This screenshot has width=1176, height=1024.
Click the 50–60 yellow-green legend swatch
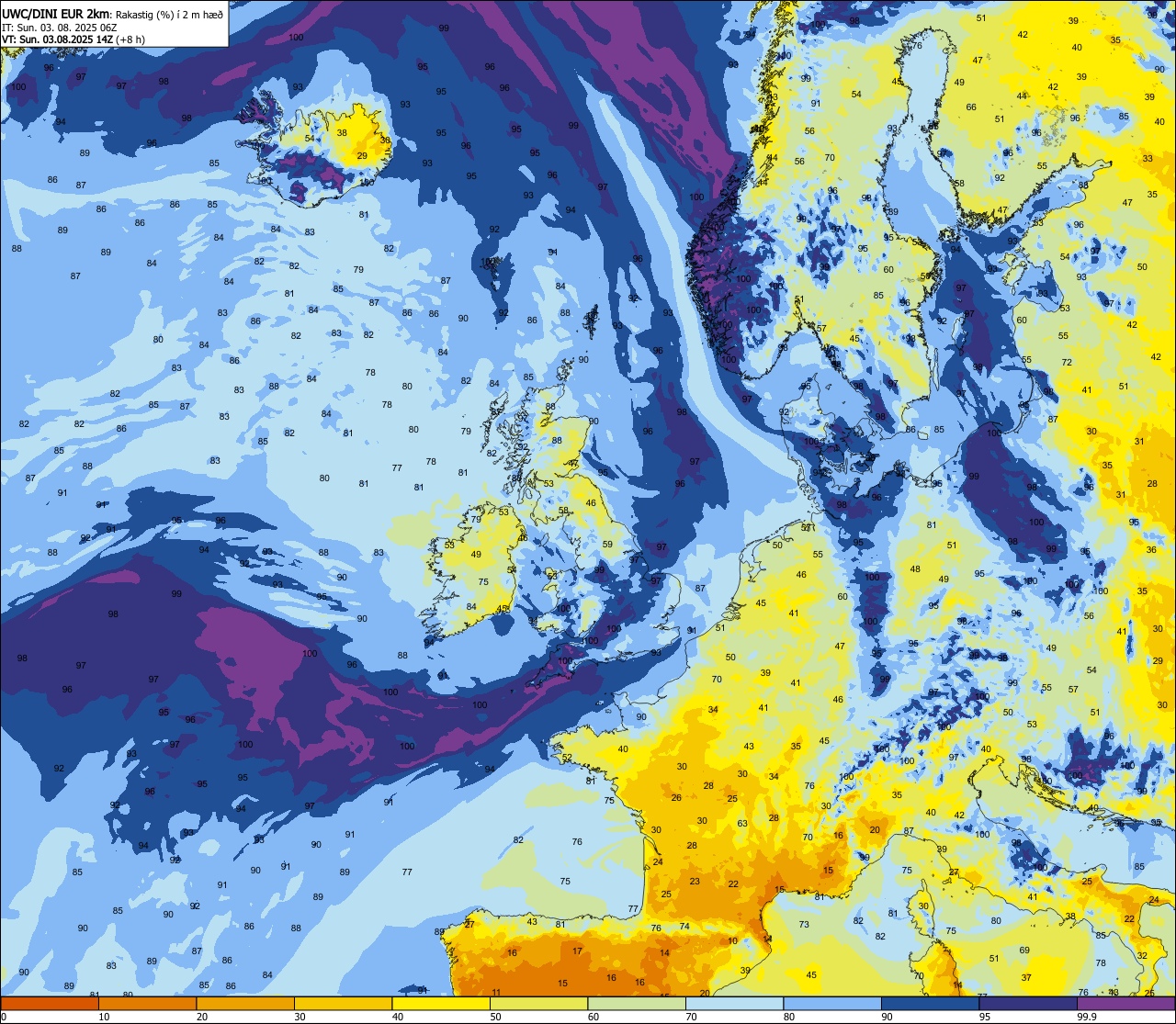[538, 1003]
